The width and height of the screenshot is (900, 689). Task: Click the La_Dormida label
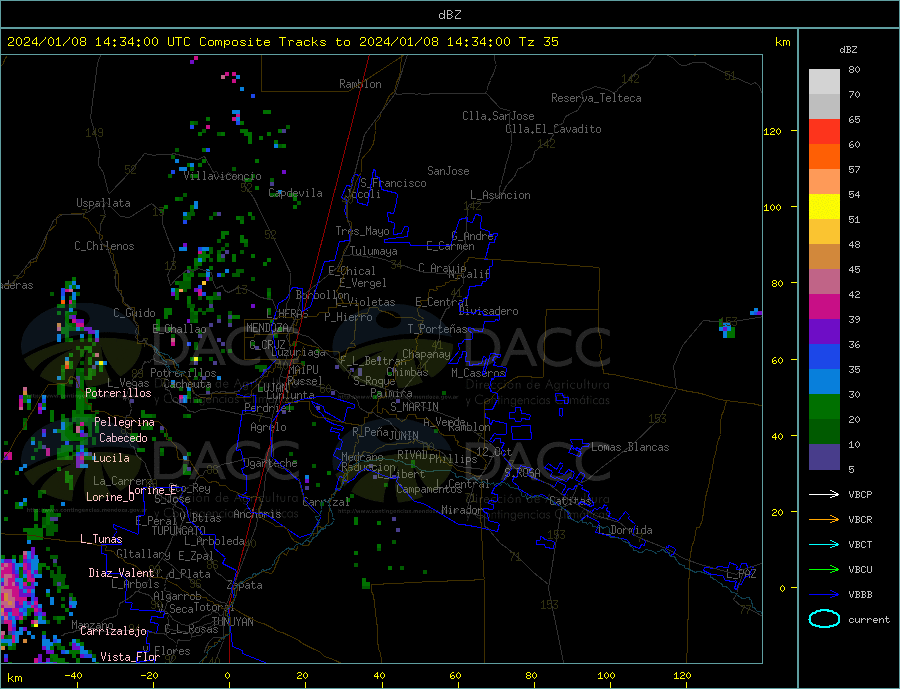[x=626, y=530]
